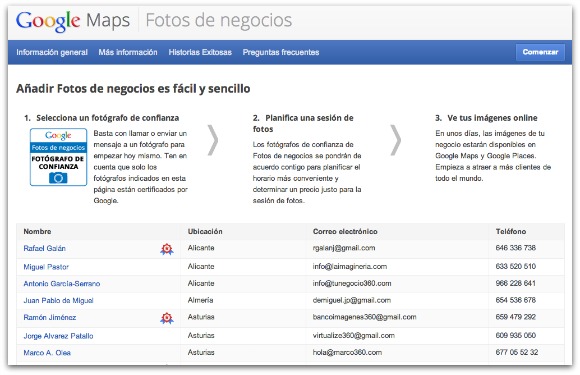Open Preguntas frecuentes section

[281, 52]
